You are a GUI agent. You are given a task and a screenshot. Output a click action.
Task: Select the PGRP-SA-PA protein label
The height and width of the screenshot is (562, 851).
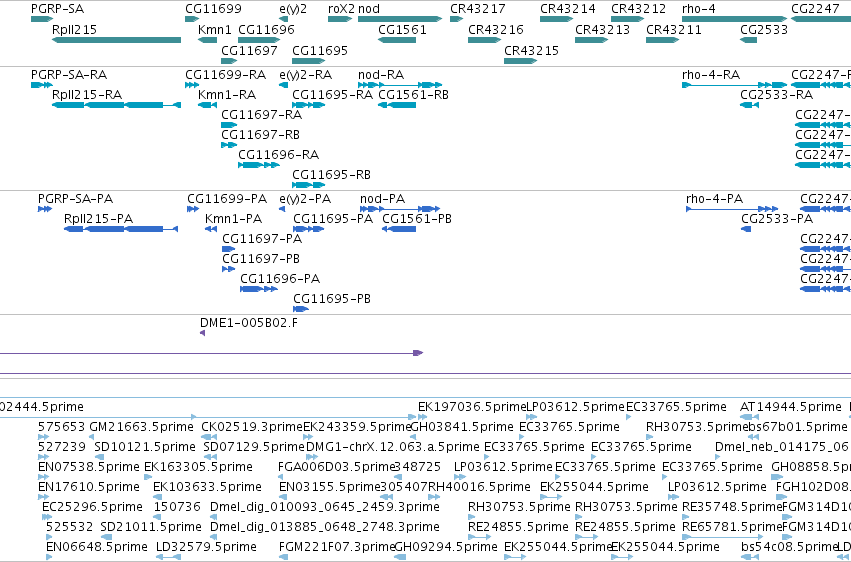(75, 199)
